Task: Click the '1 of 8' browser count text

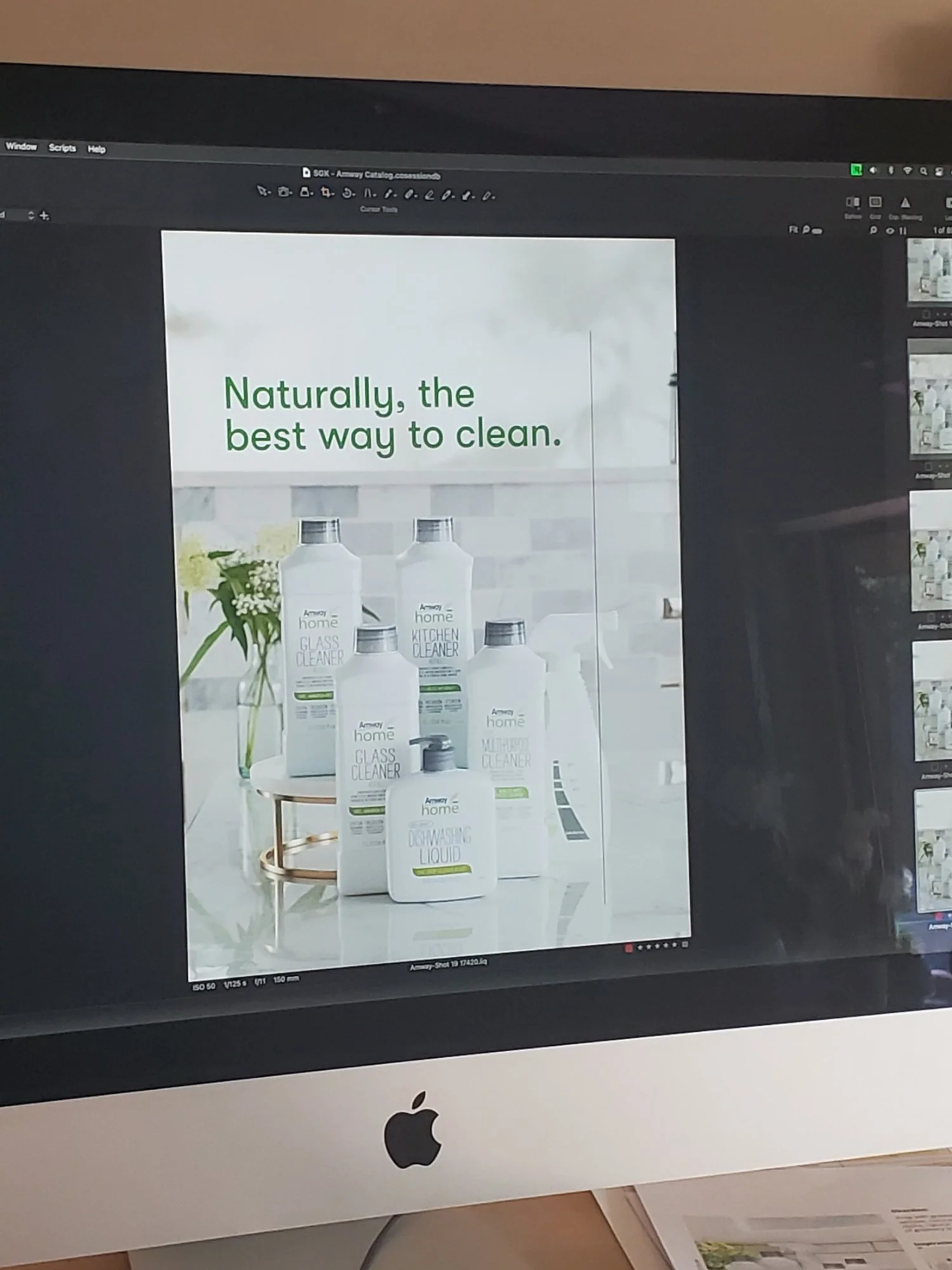Action: click(x=942, y=231)
